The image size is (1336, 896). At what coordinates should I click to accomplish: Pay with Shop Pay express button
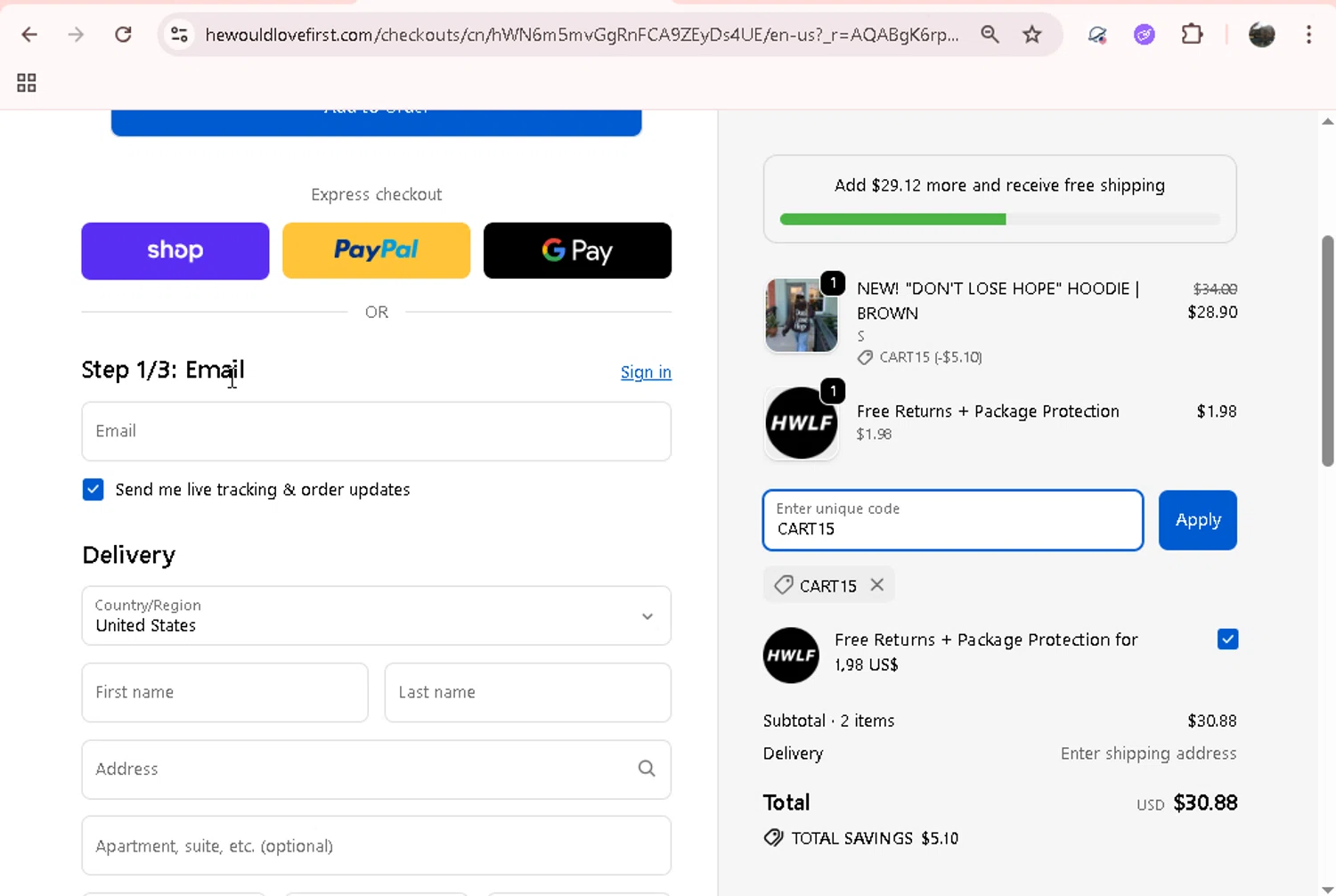pos(175,250)
